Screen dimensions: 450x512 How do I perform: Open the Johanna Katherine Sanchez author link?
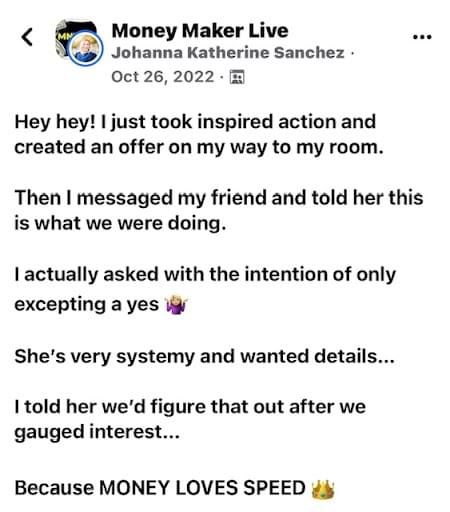(228, 53)
